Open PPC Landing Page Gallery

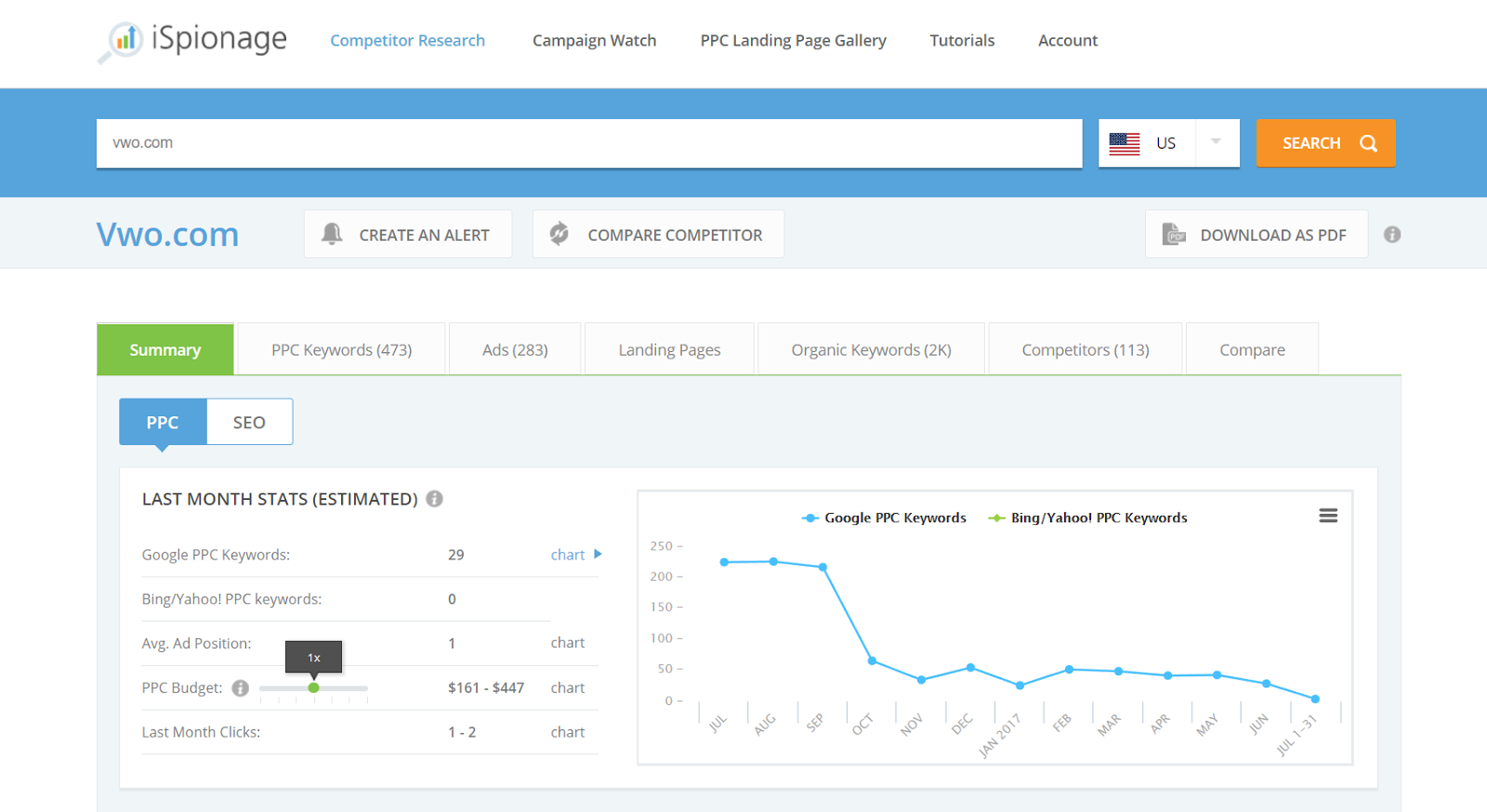tap(793, 41)
